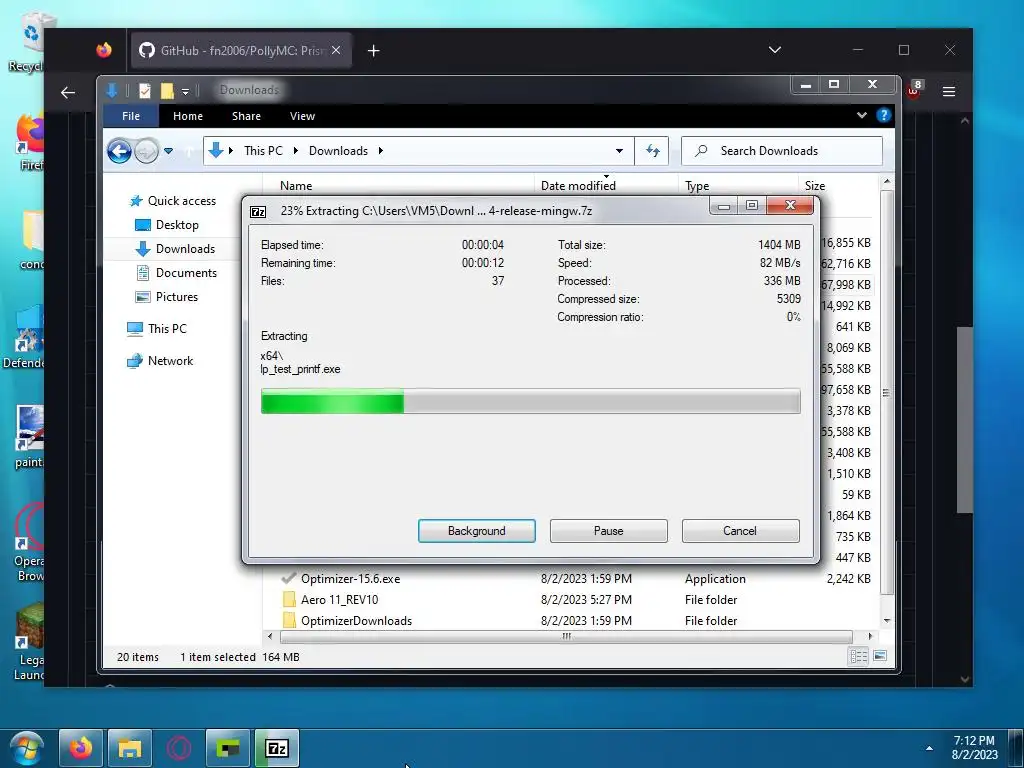Select Optimizer-15.6.exe file

tap(350, 579)
